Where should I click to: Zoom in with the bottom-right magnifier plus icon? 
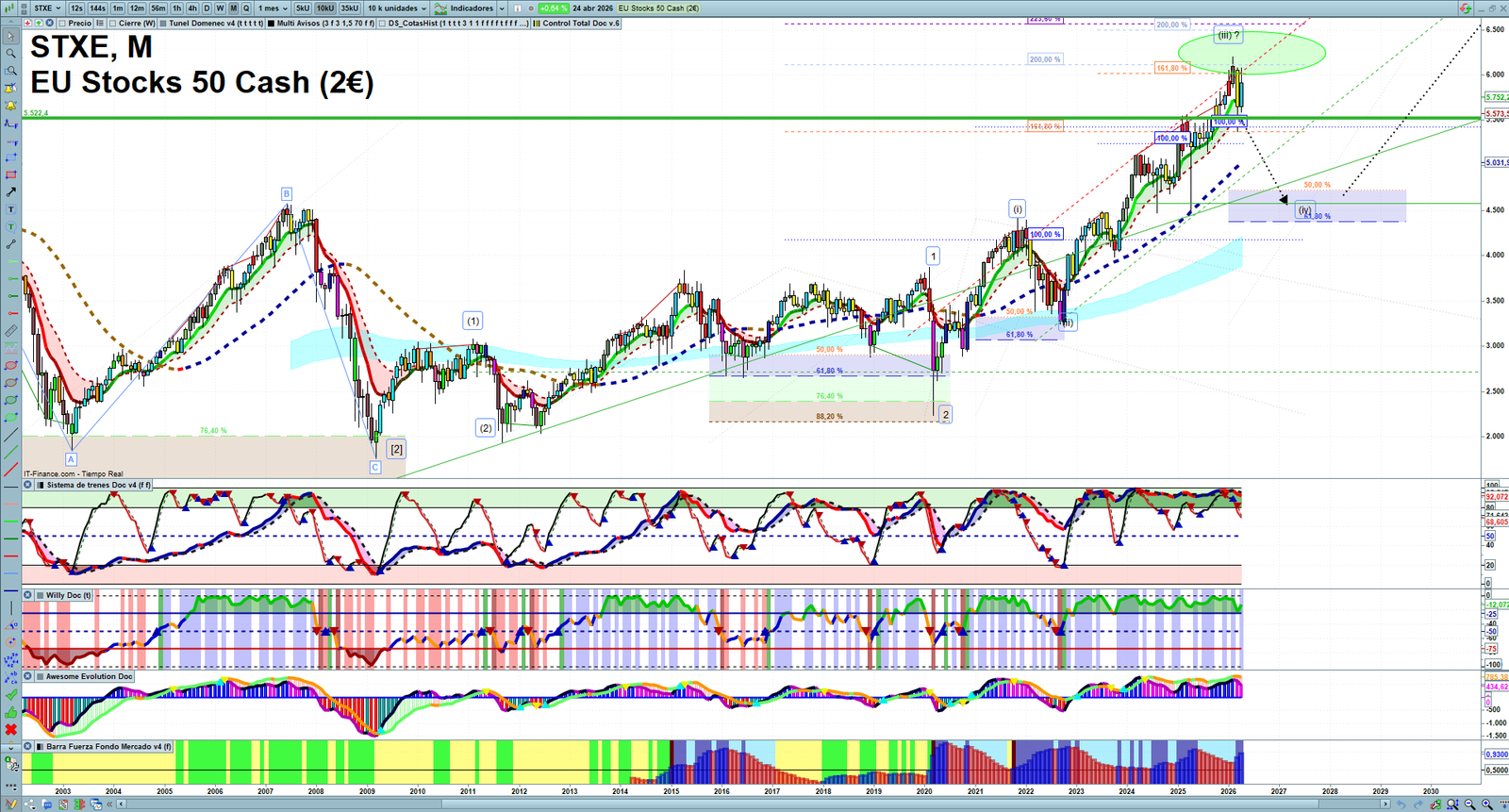pos(1487,804)
